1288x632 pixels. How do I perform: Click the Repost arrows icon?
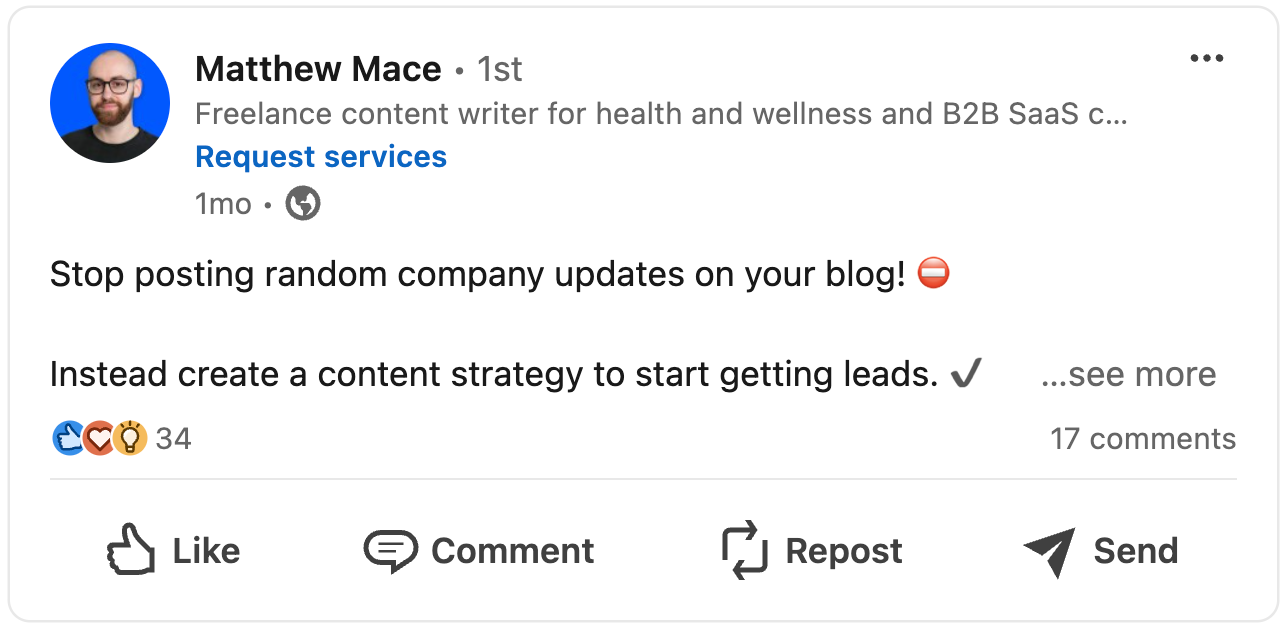[744, 551]
